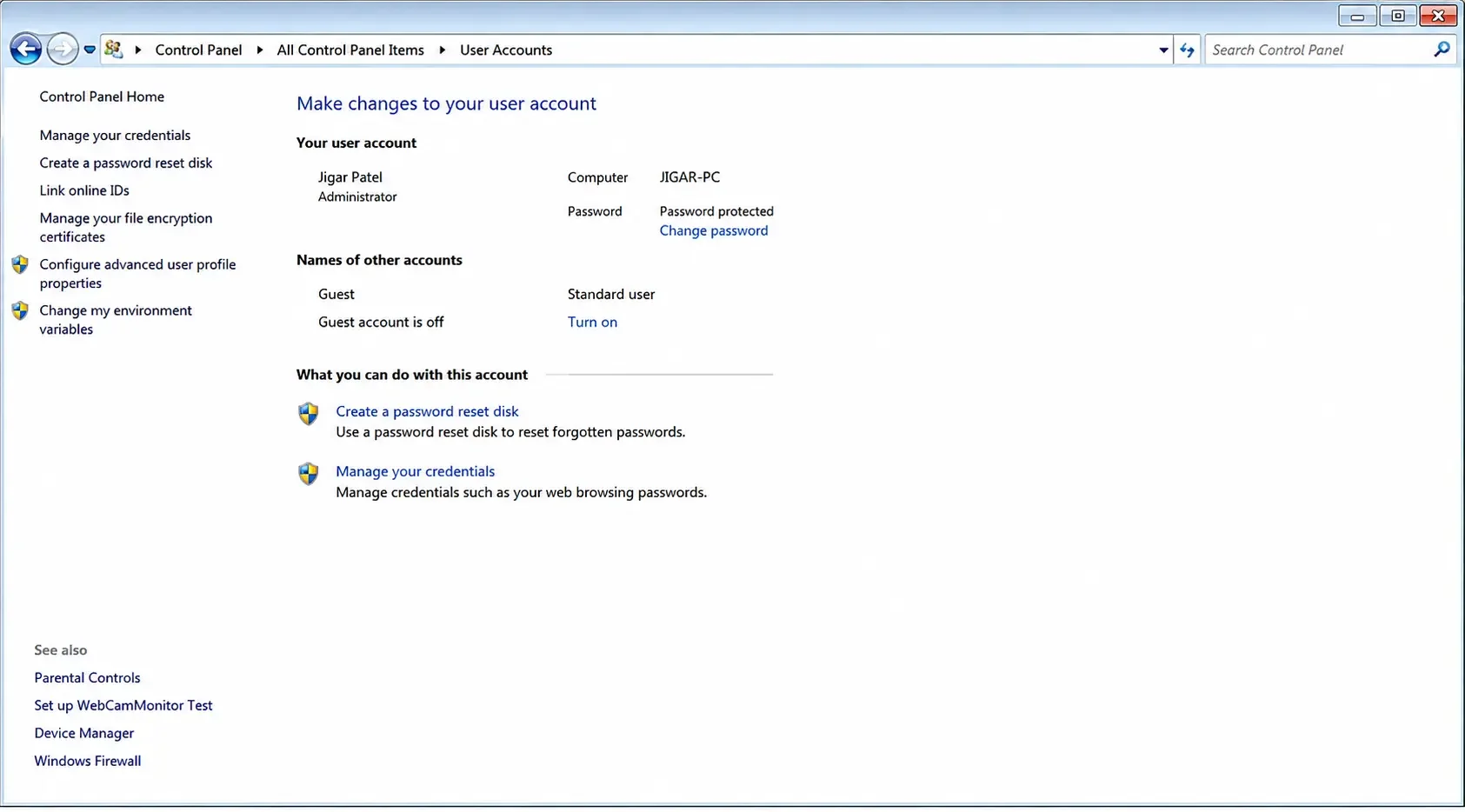Expand the arrow before Control Panel breadcrumb

pyautogui.click(x=138, y=50)
